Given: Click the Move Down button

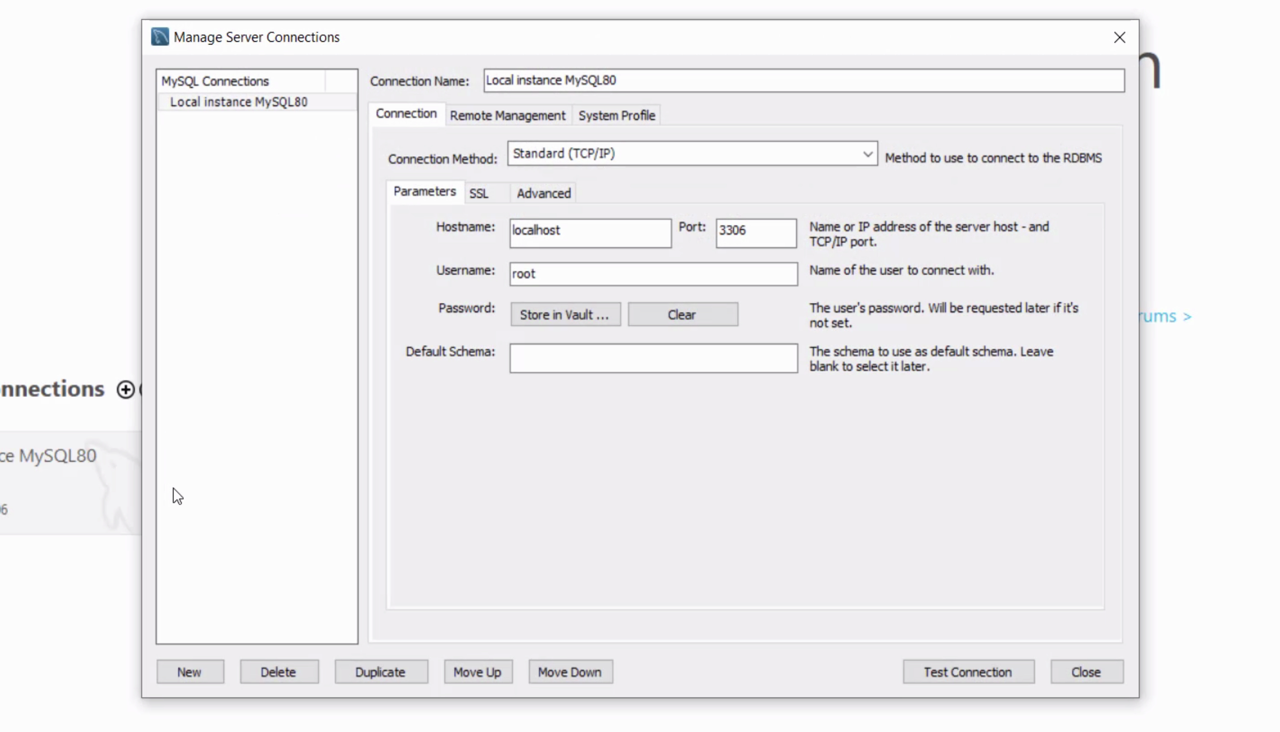Looking at the screenshot, I should pos(569,672).
